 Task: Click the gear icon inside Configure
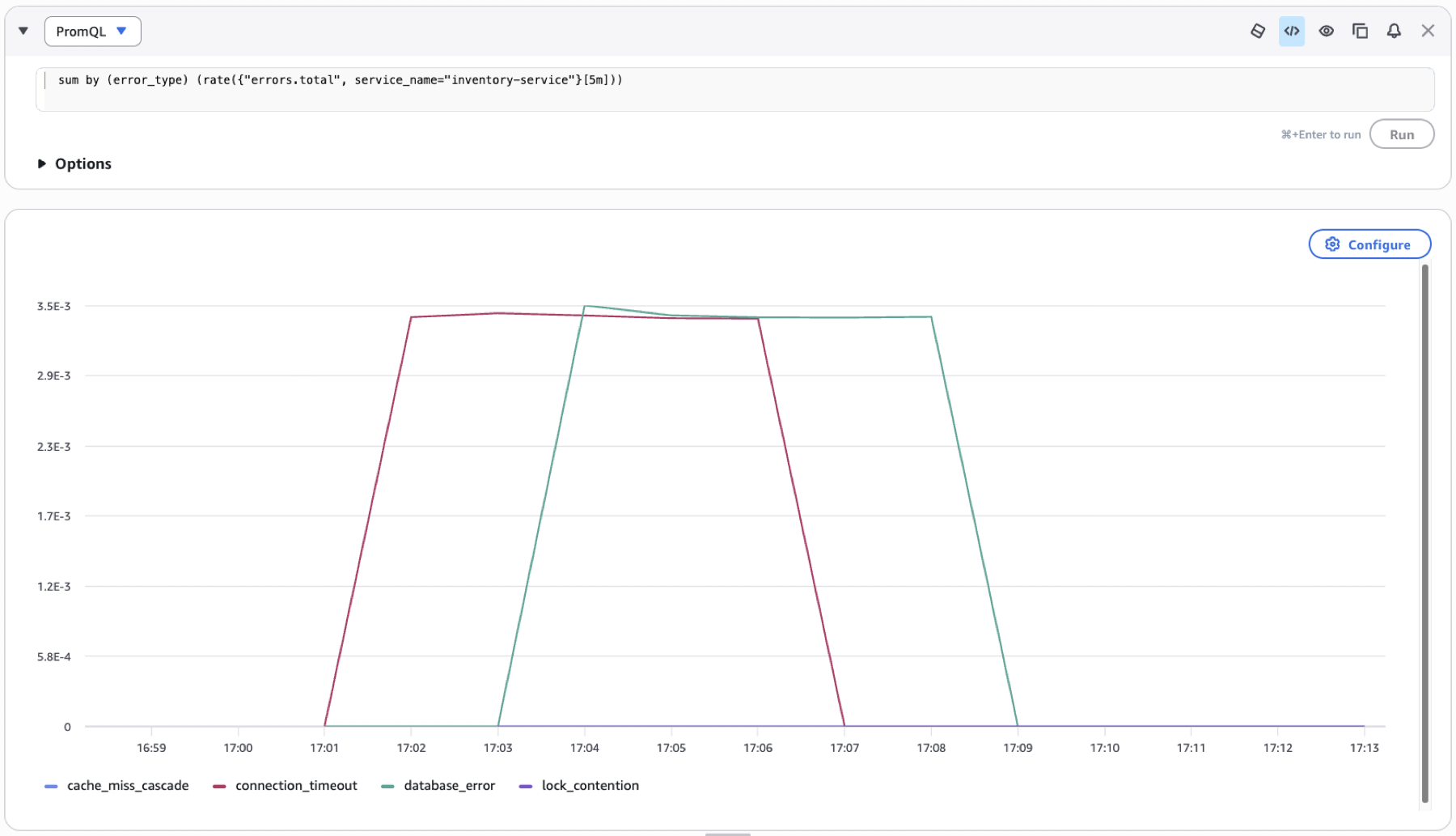[x=1332, y=244]
